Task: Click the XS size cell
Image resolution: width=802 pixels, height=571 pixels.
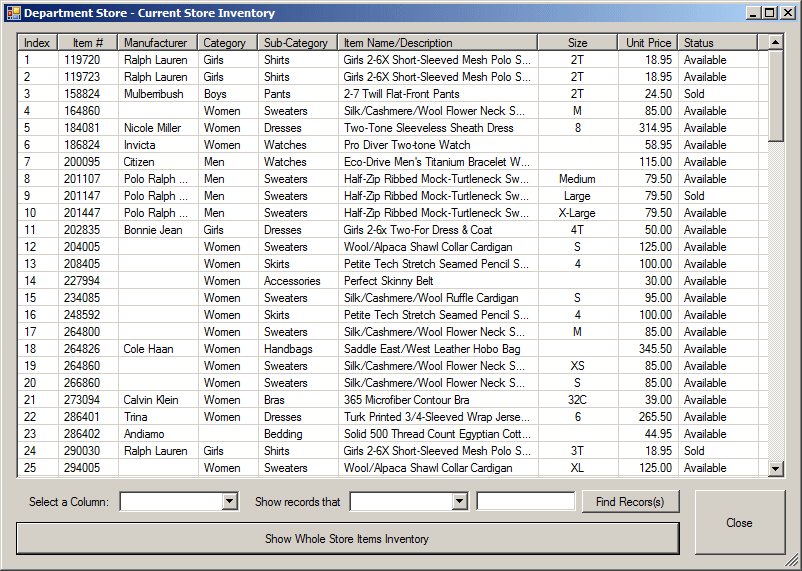Action: (577, 366)
